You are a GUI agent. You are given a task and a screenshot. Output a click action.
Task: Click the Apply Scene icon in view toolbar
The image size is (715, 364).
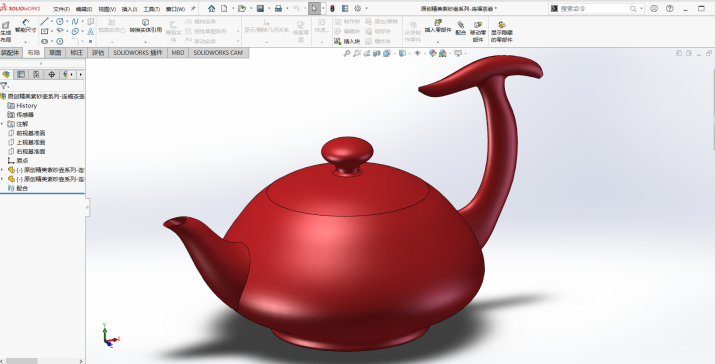pyautogui.click(x=442, y=53)
